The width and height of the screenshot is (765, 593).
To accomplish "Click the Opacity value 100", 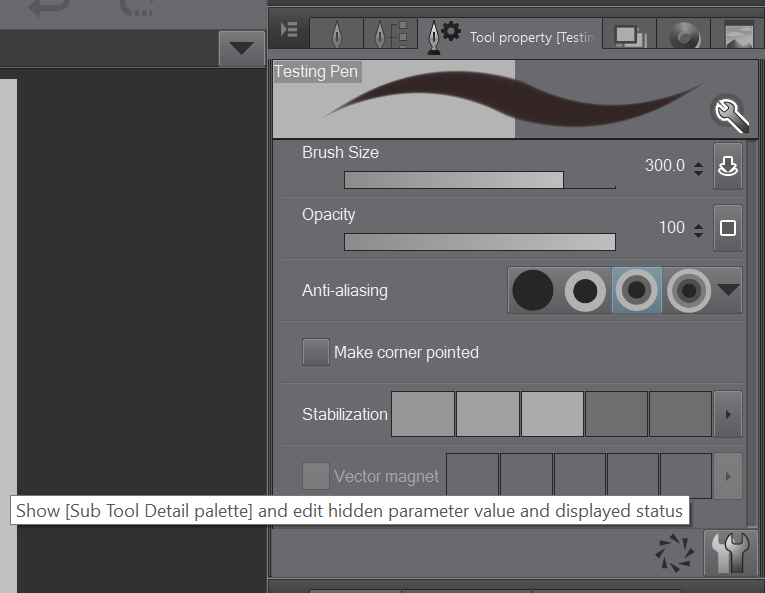I will [x=672, y=227].
